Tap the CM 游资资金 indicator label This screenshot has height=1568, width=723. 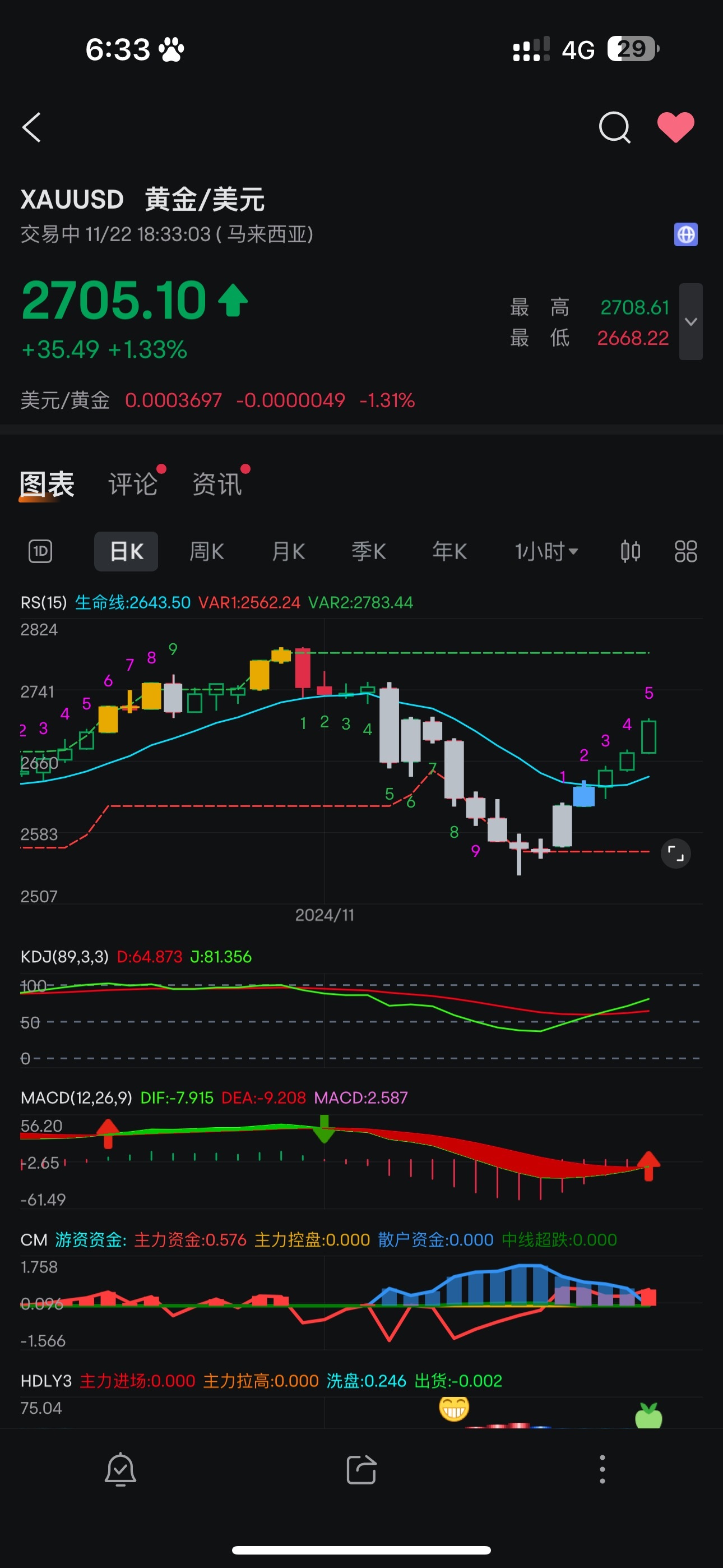tap(73, 1240)
